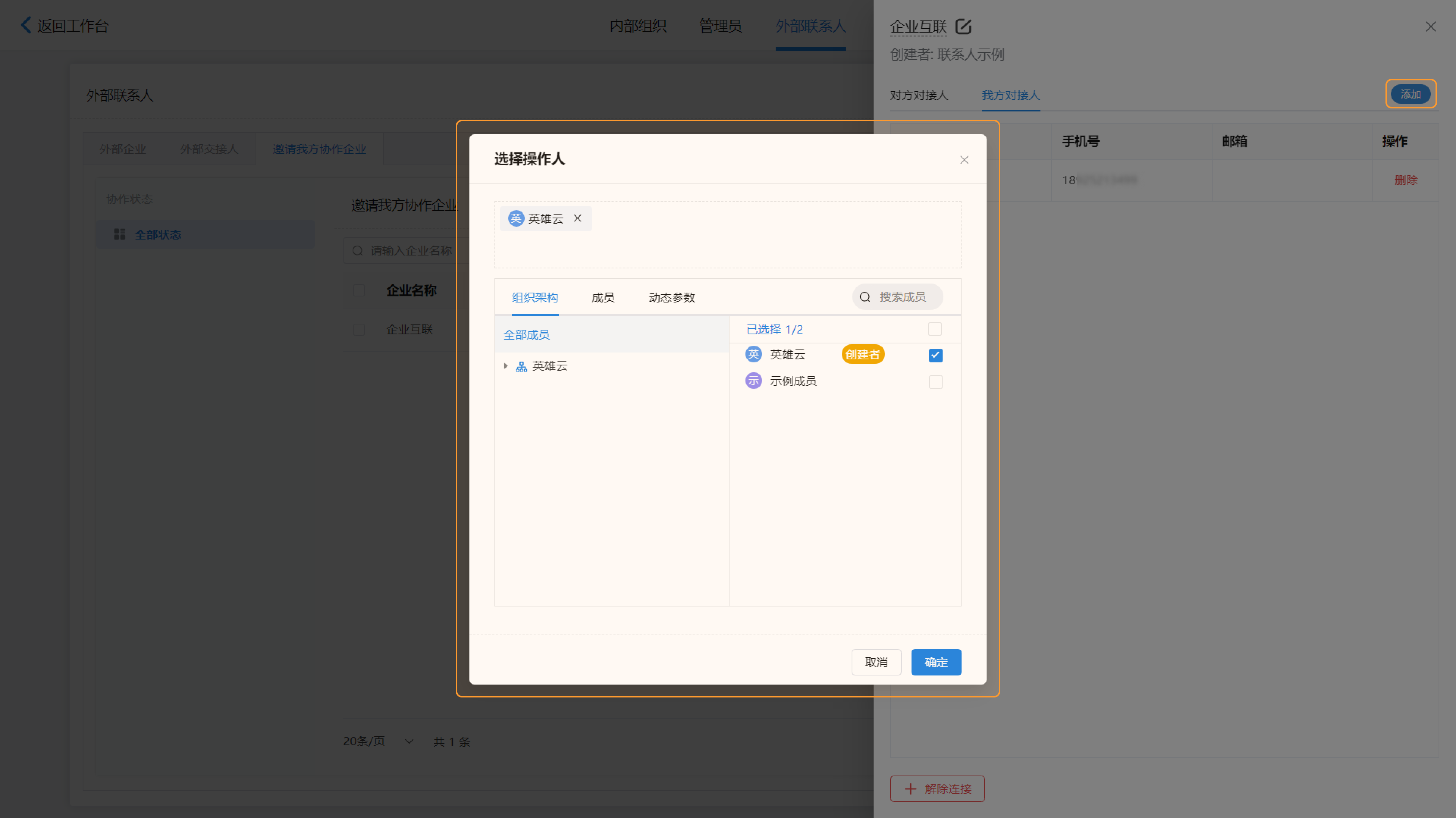
Task: Click into the 搜索成员 search field
Action: (x=897, y=296)
